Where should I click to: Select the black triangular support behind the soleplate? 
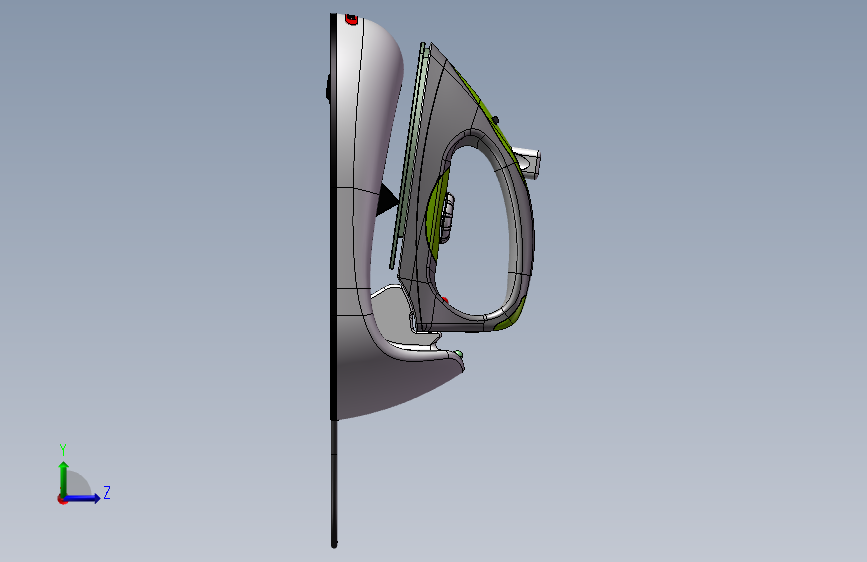coord(387,200)
